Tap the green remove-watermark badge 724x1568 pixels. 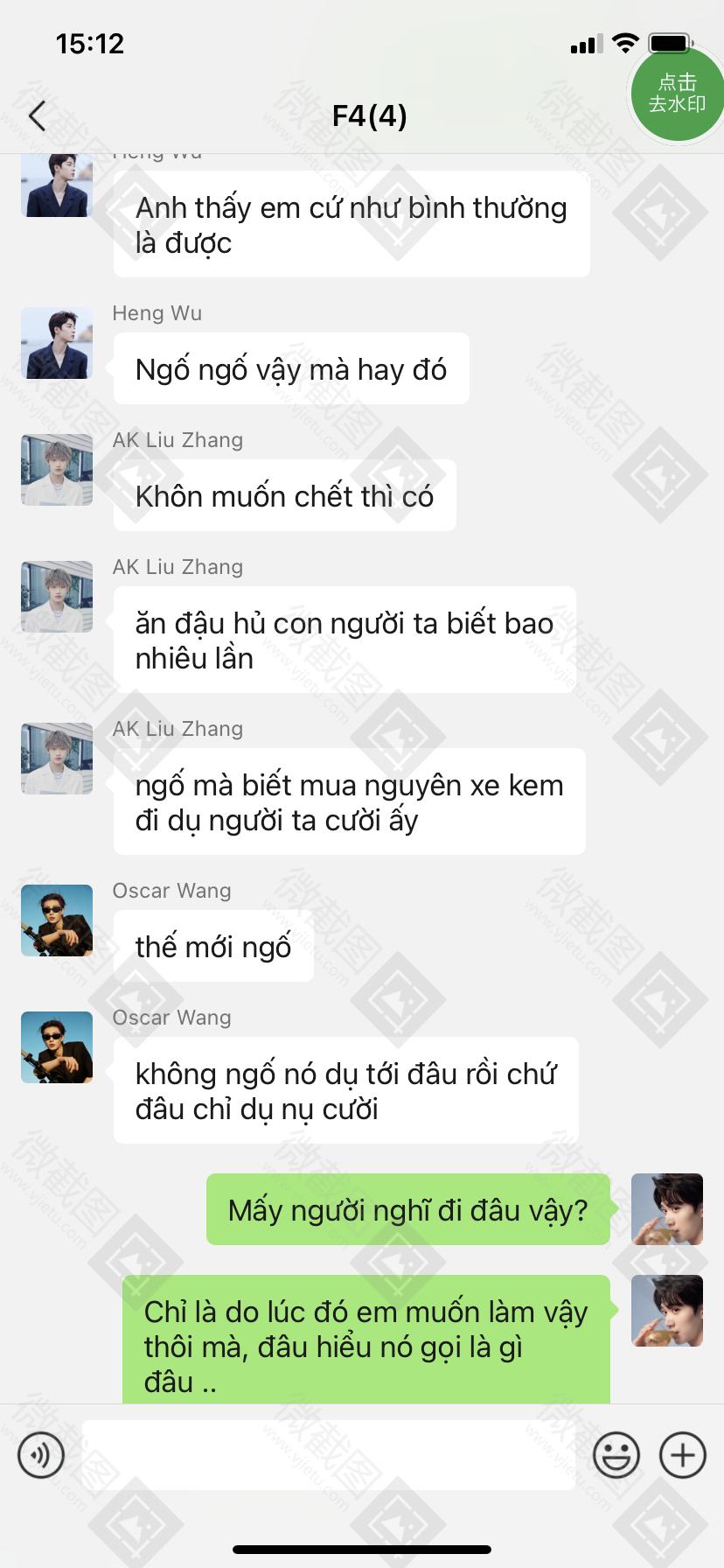point(677,94)
